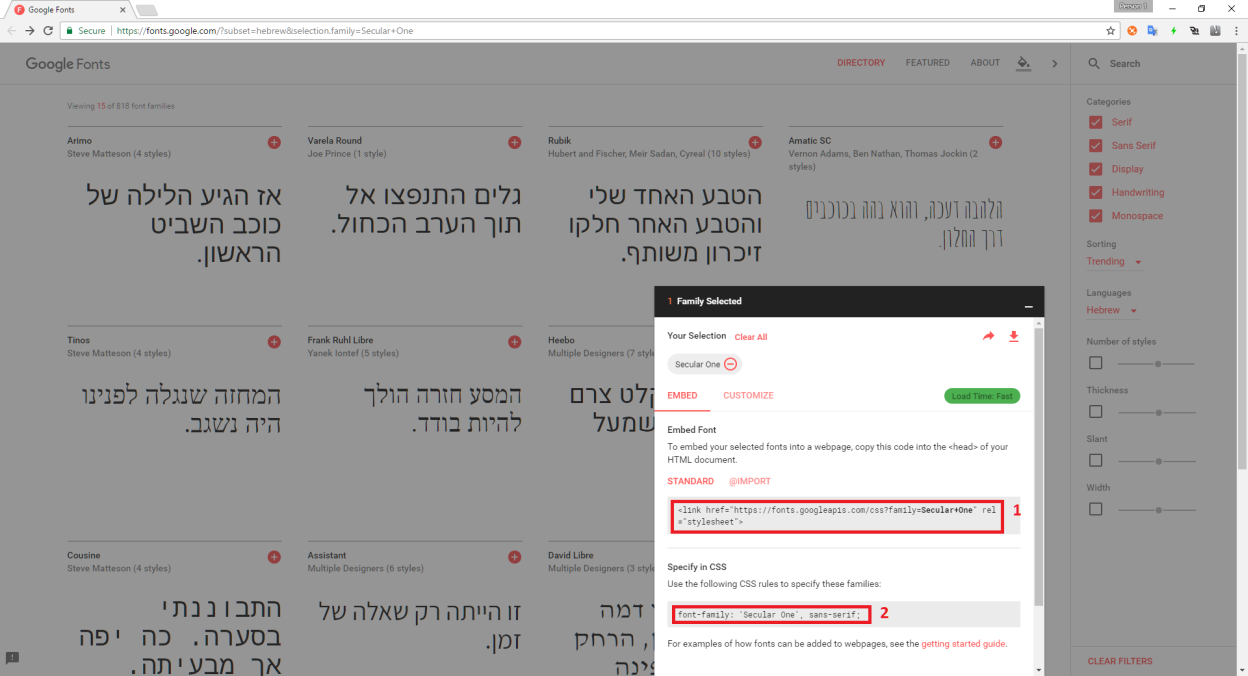This screenshot has height=676, width=1248.
Task: Download the selected font family
Action: 1014,337
